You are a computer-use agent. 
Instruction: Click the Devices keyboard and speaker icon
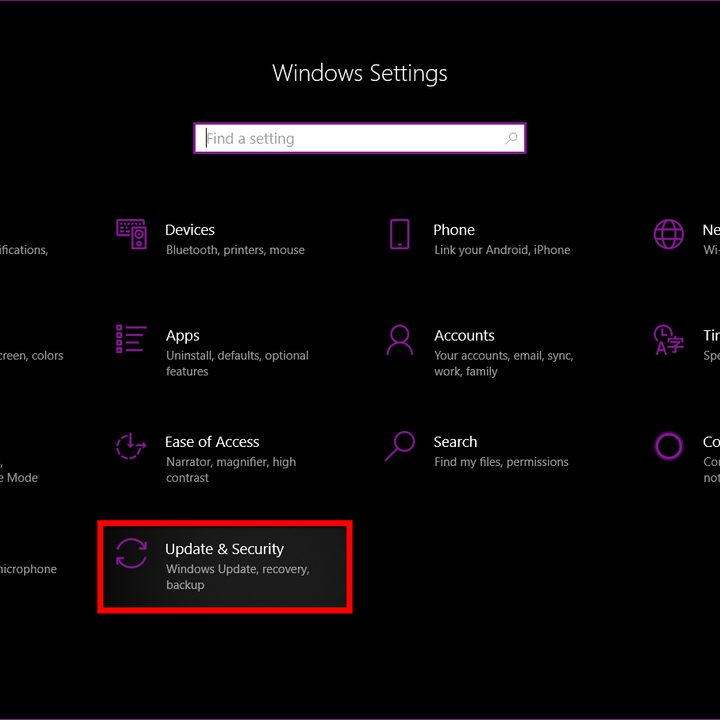[131, 234]
